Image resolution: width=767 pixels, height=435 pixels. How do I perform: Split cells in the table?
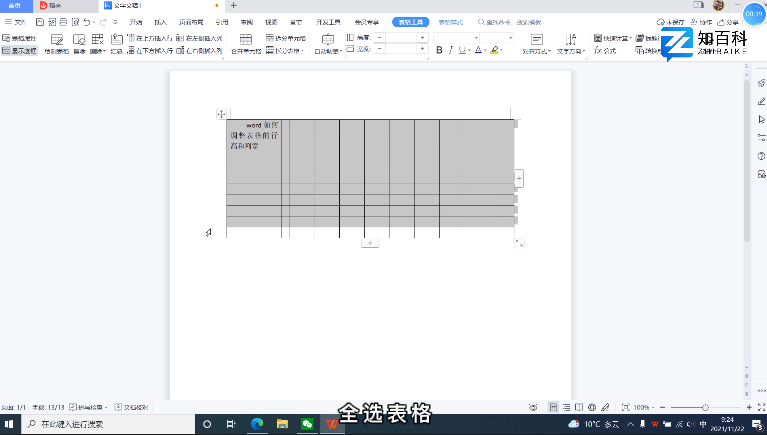click(286, 38)
